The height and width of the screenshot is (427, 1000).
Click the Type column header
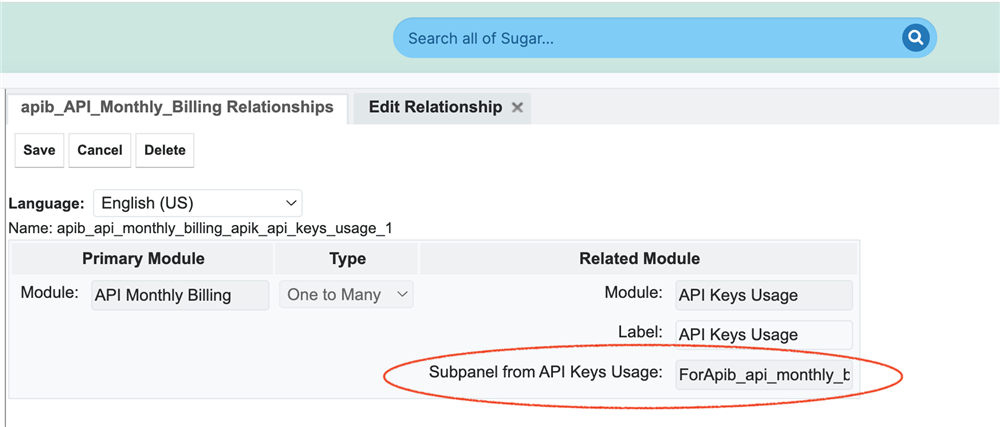click(x=347, y=259)
